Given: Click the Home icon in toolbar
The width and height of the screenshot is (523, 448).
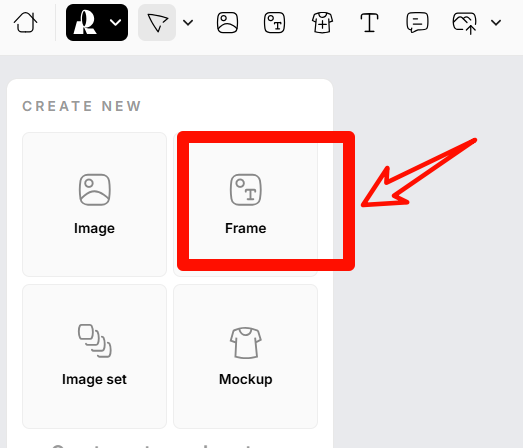Looking at the screenshot, I should click(25, 23).
